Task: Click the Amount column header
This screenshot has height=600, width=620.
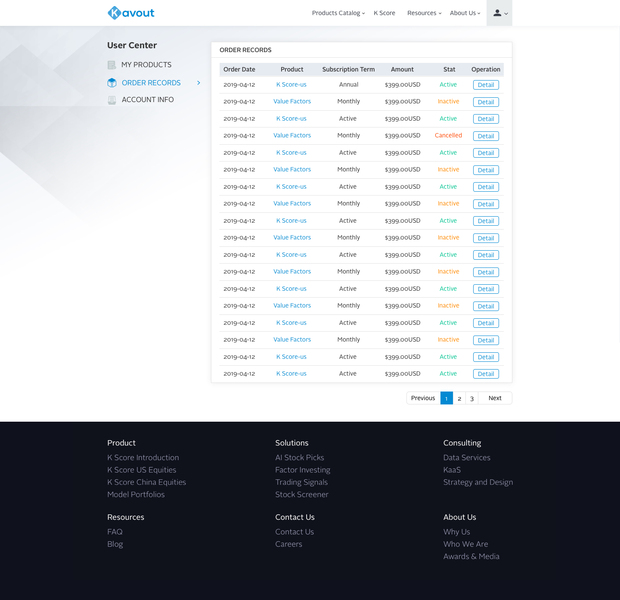Action: [402, 69]
